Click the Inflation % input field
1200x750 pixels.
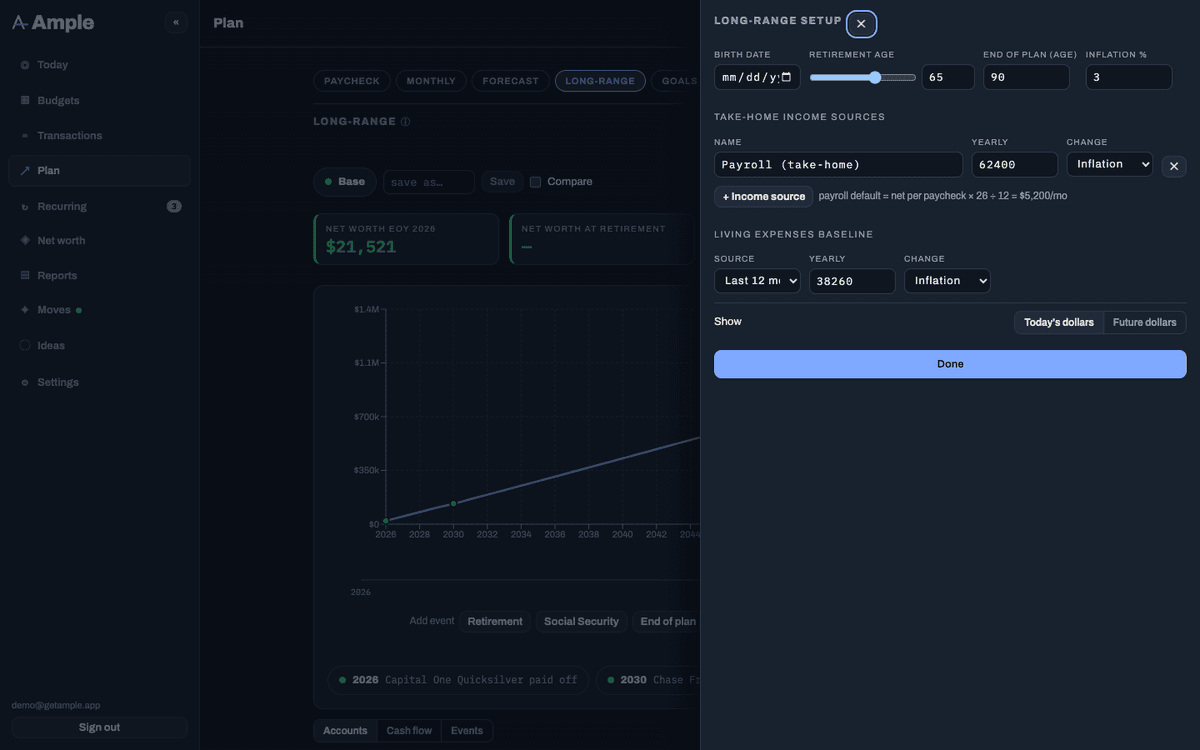1129,77
